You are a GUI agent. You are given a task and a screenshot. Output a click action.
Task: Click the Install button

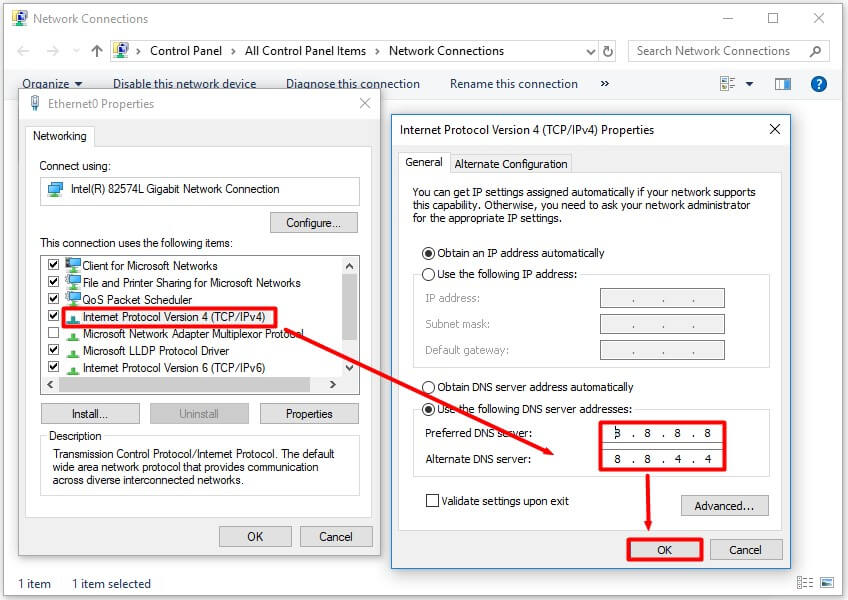click(90, 414)
